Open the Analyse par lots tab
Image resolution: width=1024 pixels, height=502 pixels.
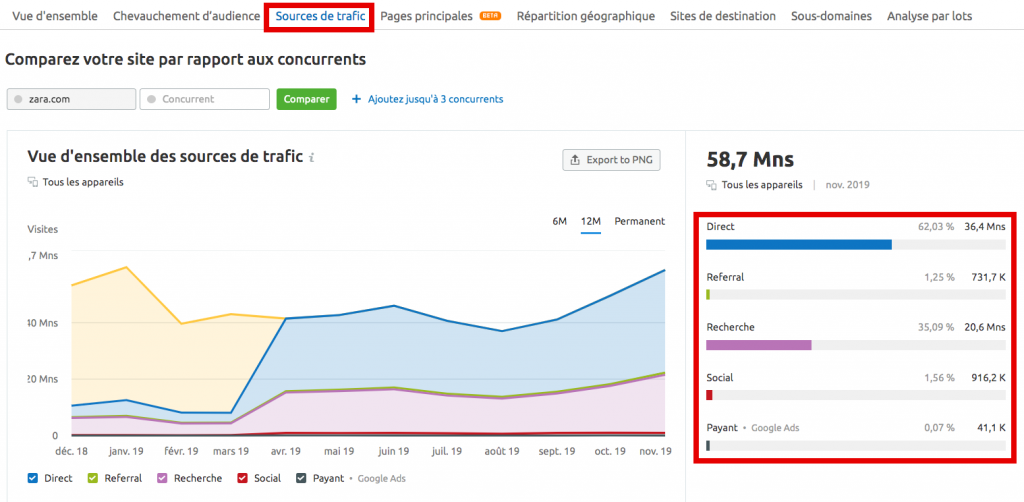[x=929, y=16]
